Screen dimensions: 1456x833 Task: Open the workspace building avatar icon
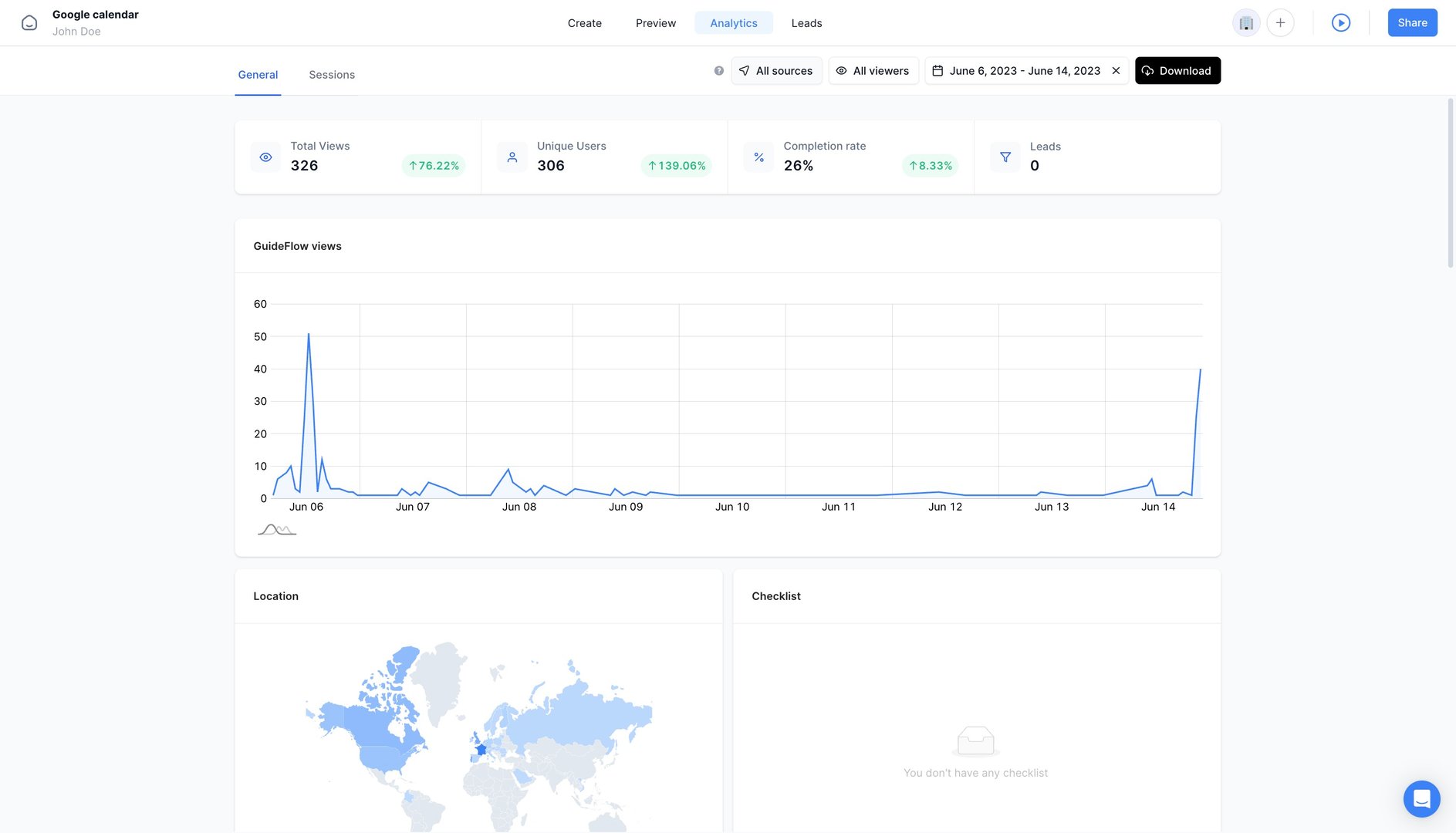[1246, 23]
